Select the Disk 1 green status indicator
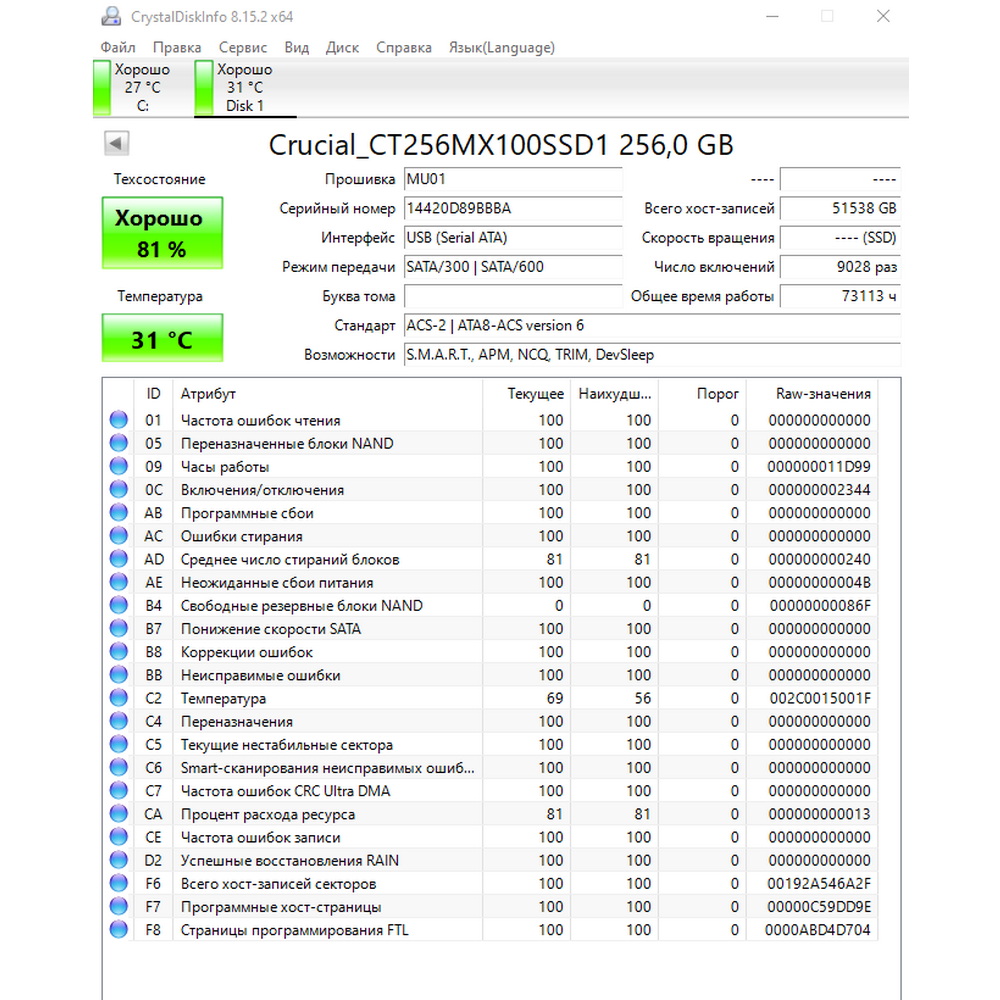Viewport: 1000px width, 1000px height. [203, 87]
